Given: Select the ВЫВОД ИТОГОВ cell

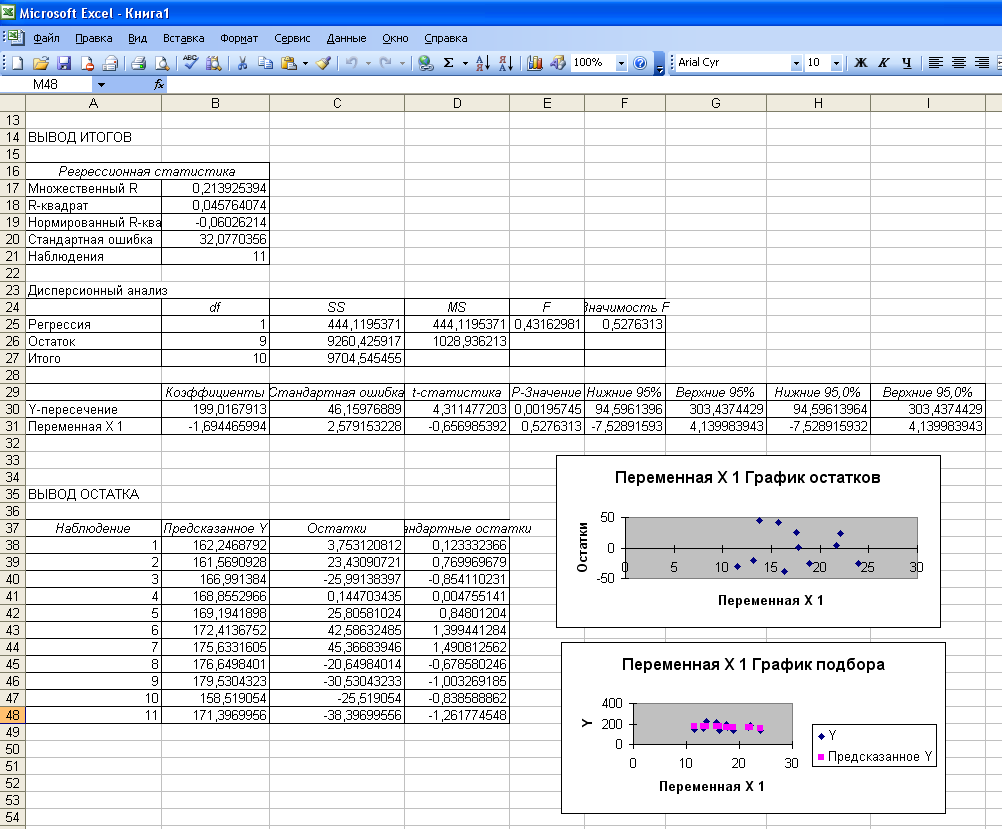Looking at the screenshot, I should pyautogui.click(x=93, y=137).
